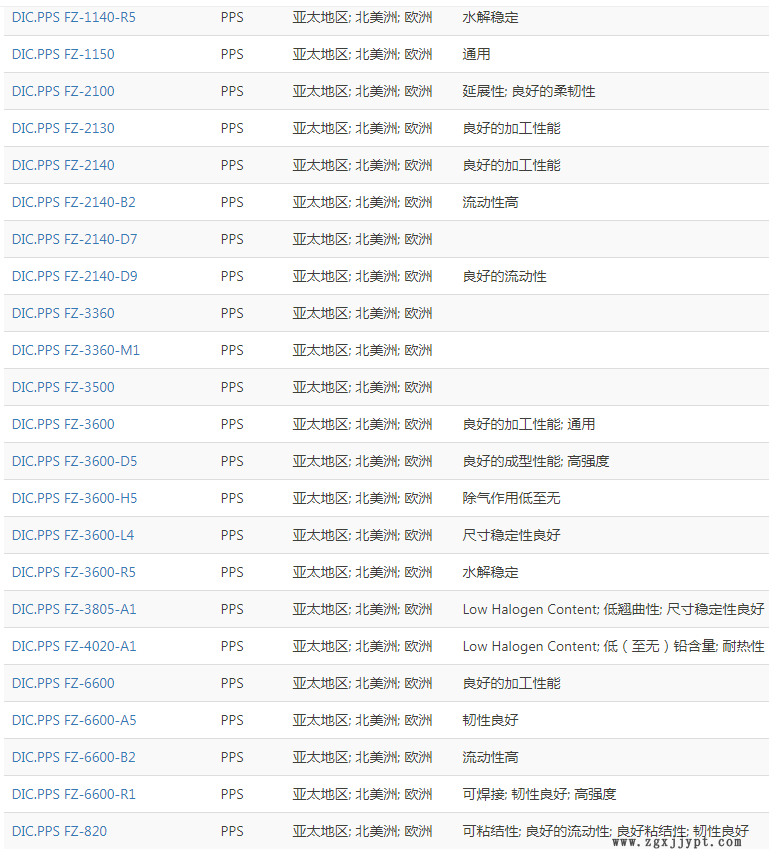Open DIC.PPS FZ-3500 product link
Image resolution: width=769 pixels, height=864 pixels.
pyautogui.click(x=63, y=387)
